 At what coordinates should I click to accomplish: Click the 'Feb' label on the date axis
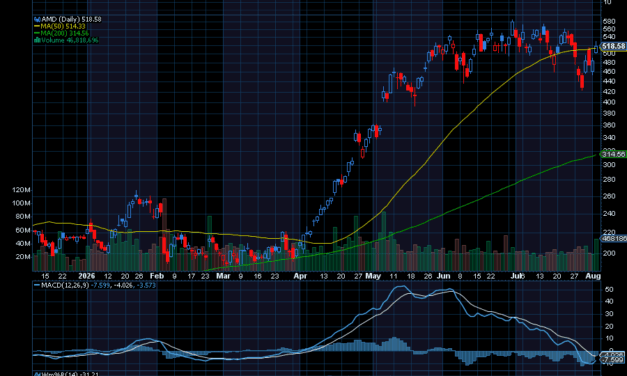coord(157,276)
